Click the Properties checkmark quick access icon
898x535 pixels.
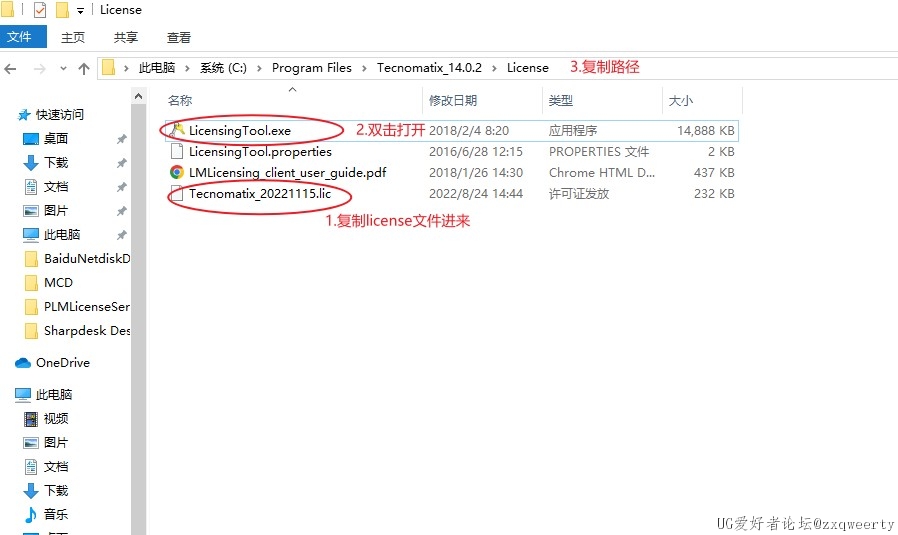click(40, 10)
